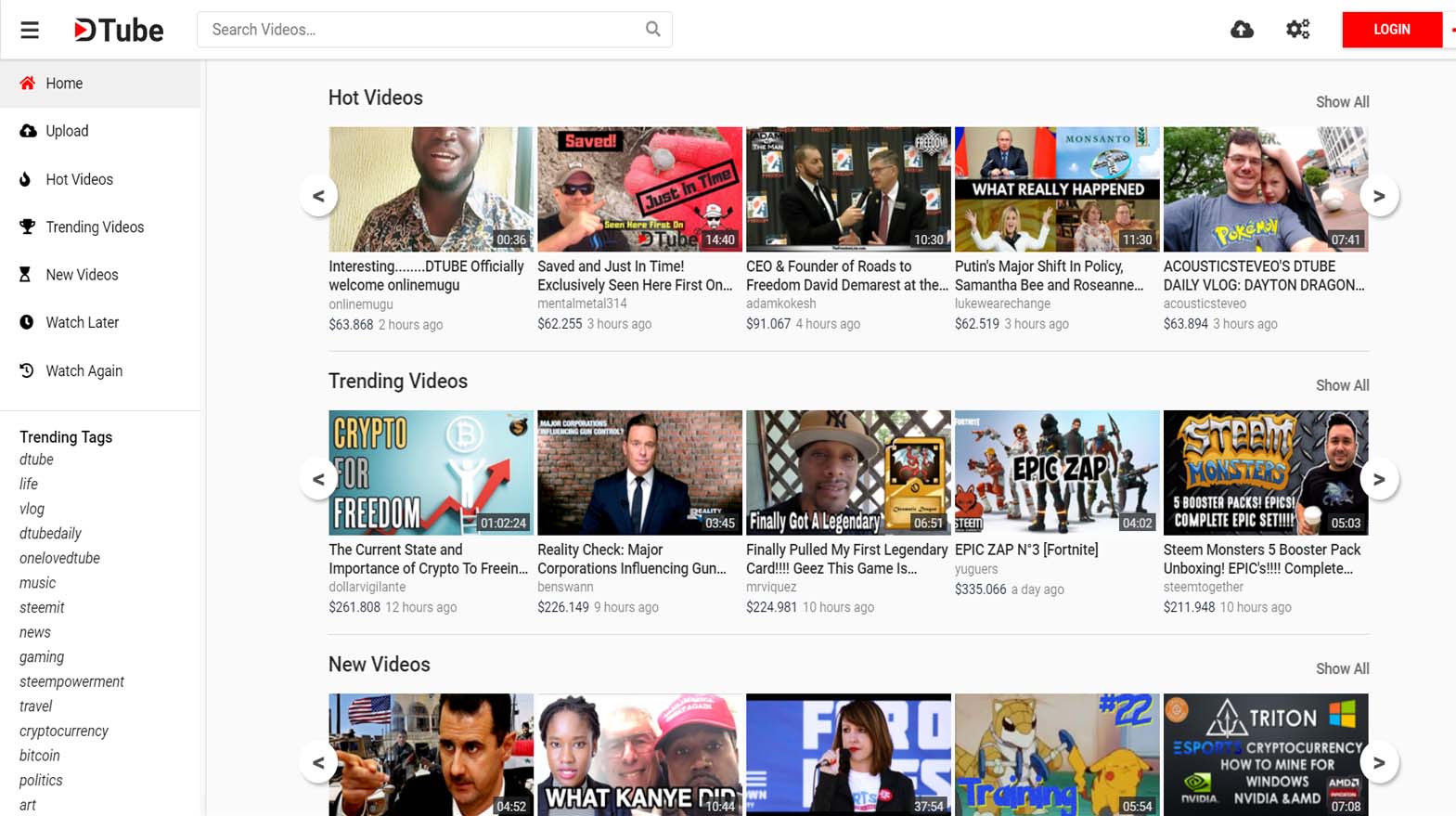Viewport: 1456px width, 816px height.
Task: Open Watch Again from the sidebar
Action: tap(100, 370)
